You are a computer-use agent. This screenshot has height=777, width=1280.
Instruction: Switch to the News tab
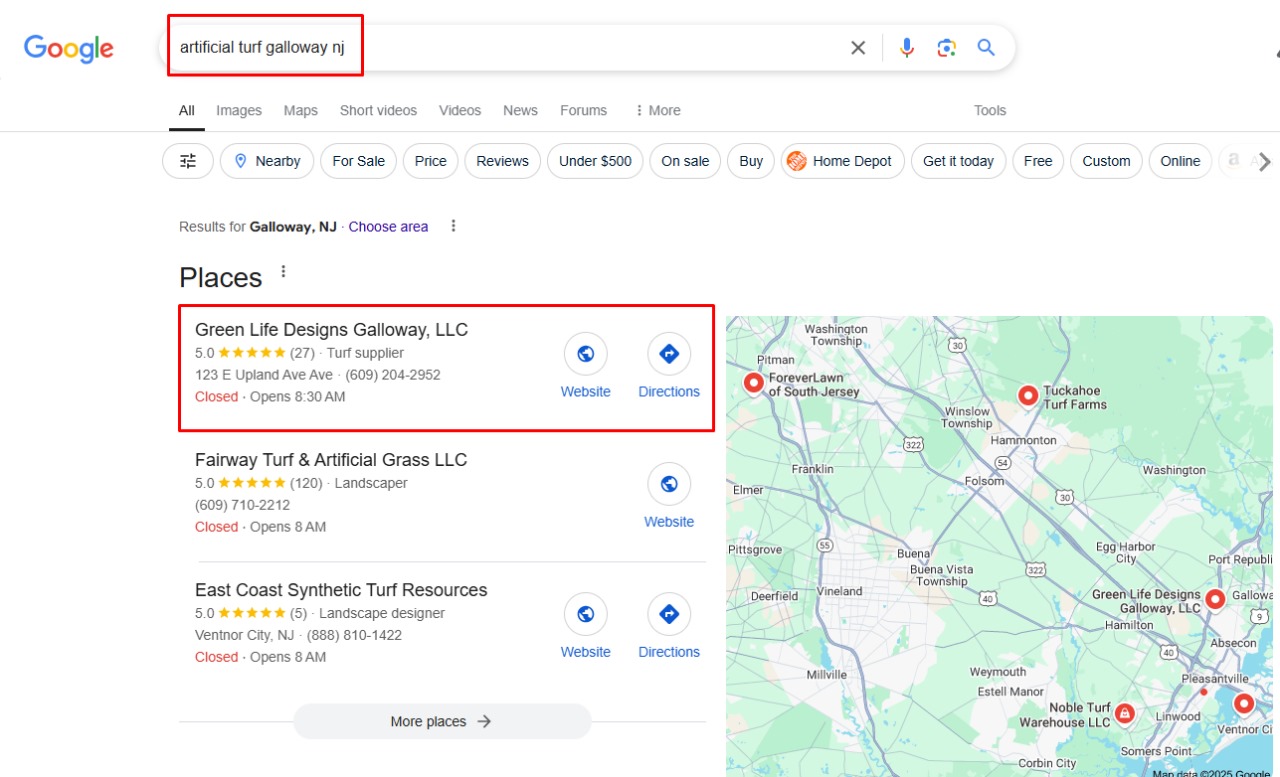pyautogui.click(x=520, y=110)
